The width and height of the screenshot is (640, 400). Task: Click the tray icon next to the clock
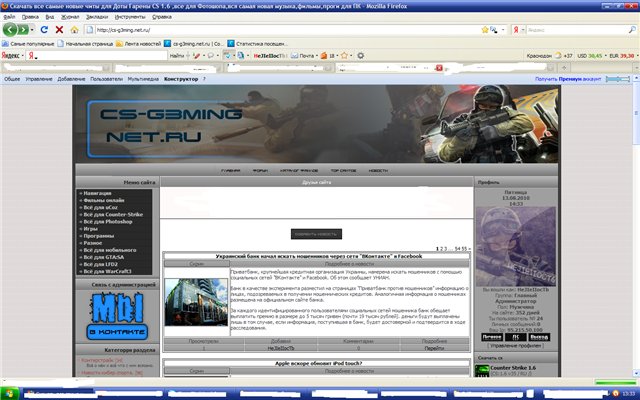[616, 394]
